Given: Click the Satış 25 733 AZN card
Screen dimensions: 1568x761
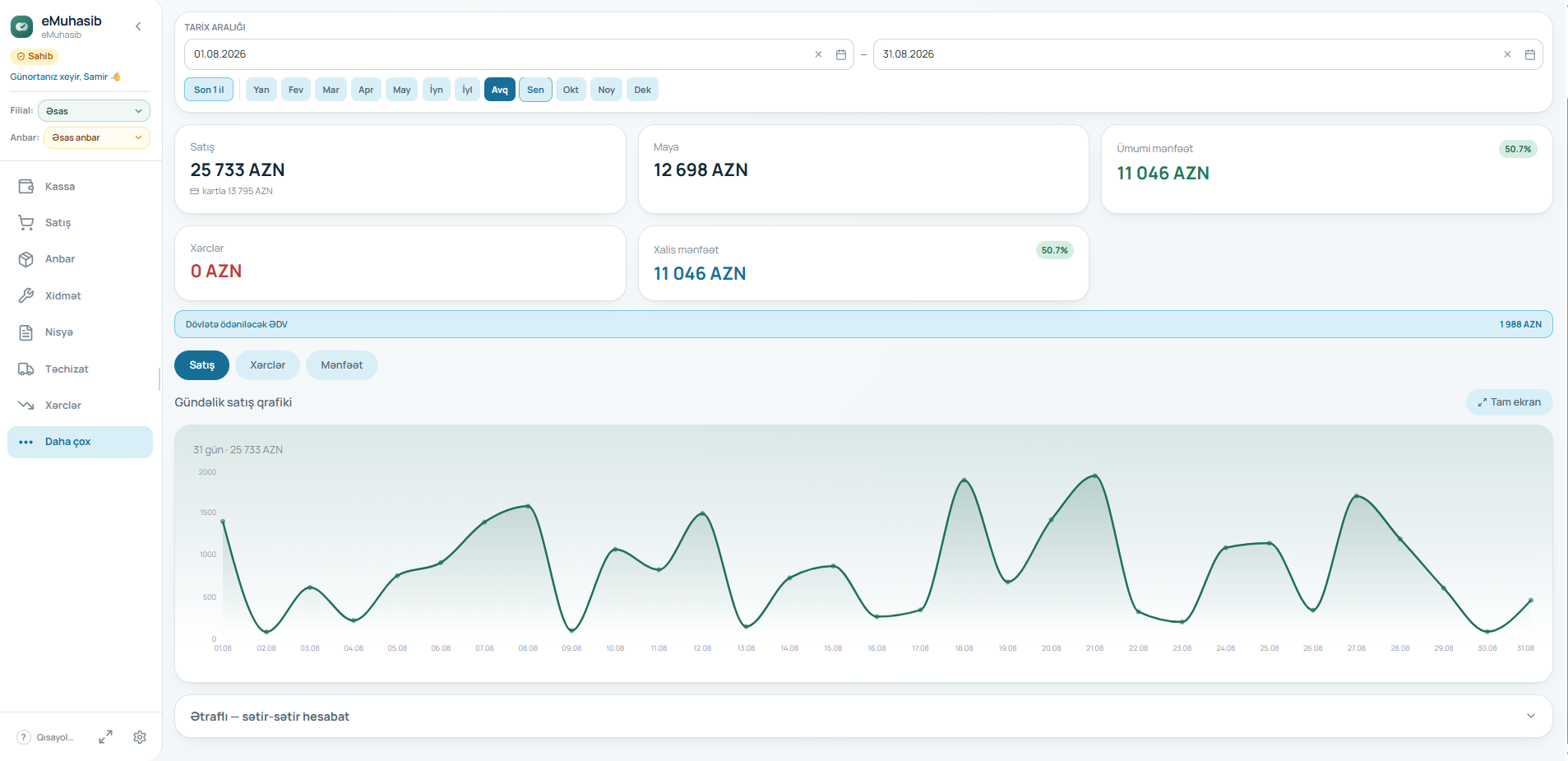Looking at the screenshot, I should pyautogui.click(x=400, y=169).
